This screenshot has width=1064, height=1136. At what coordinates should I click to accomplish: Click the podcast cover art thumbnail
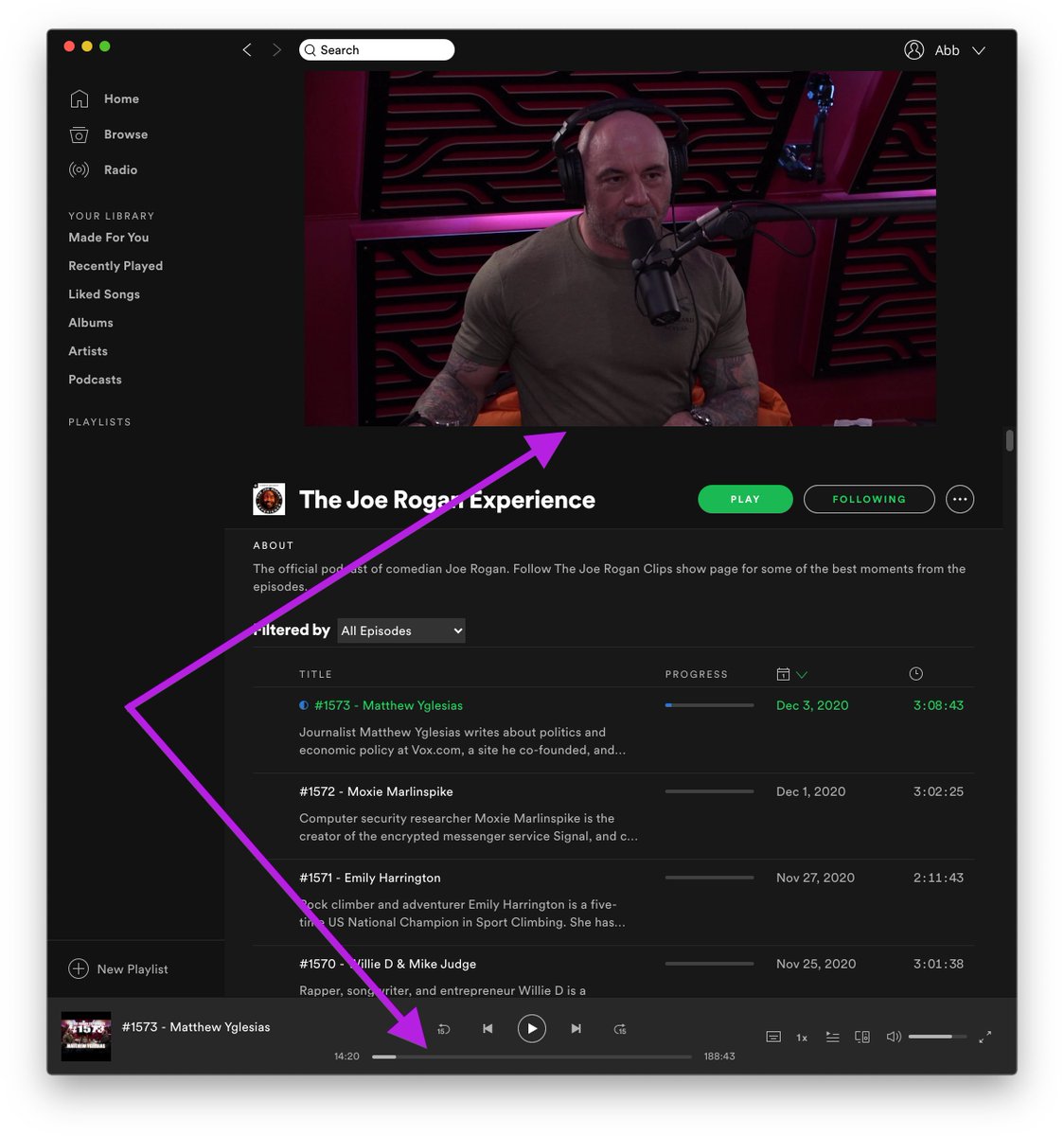[269, 499]
